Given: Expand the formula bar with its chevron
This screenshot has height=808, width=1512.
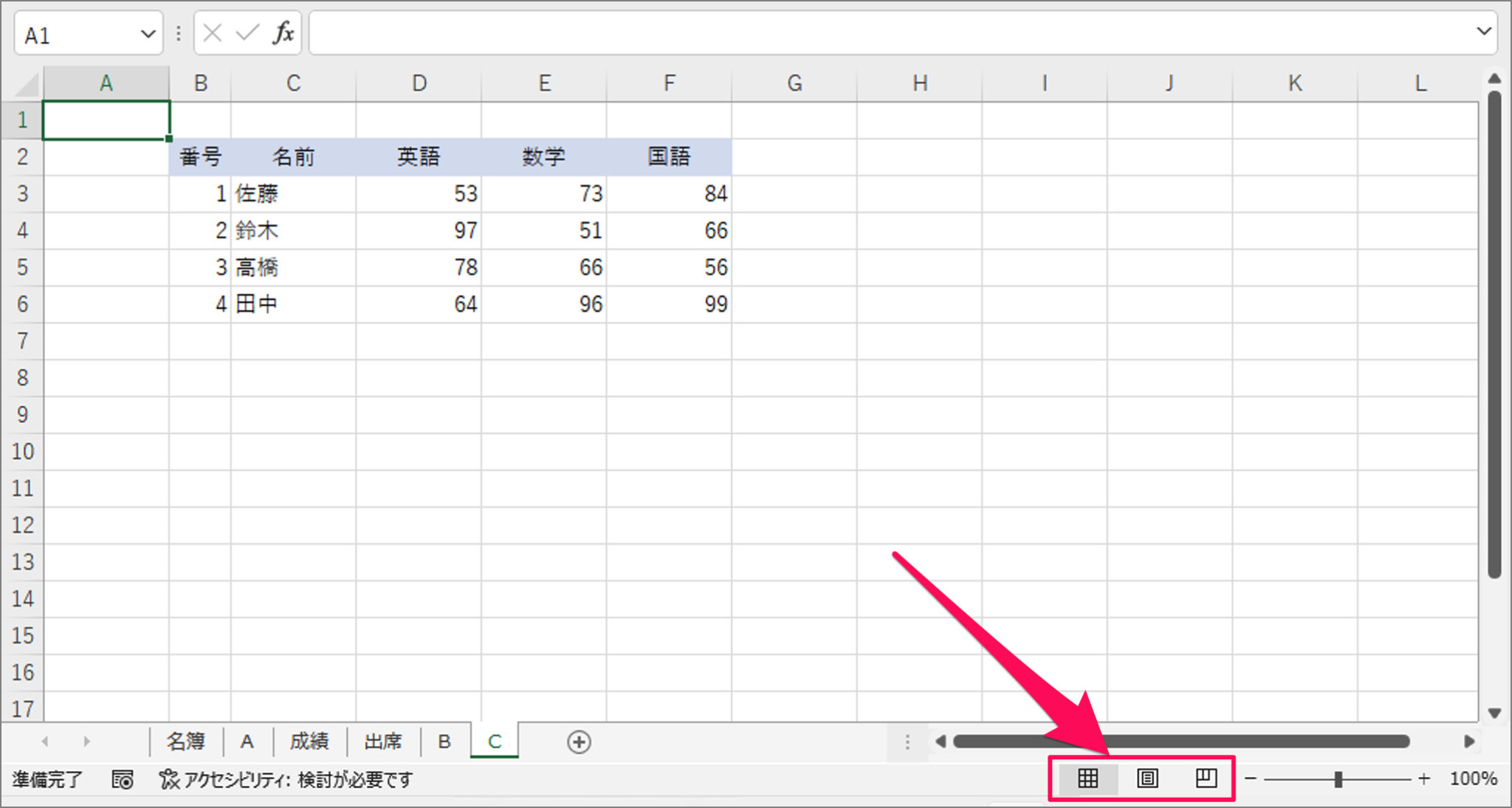Looking at the screenshot, I should 1484,32.
